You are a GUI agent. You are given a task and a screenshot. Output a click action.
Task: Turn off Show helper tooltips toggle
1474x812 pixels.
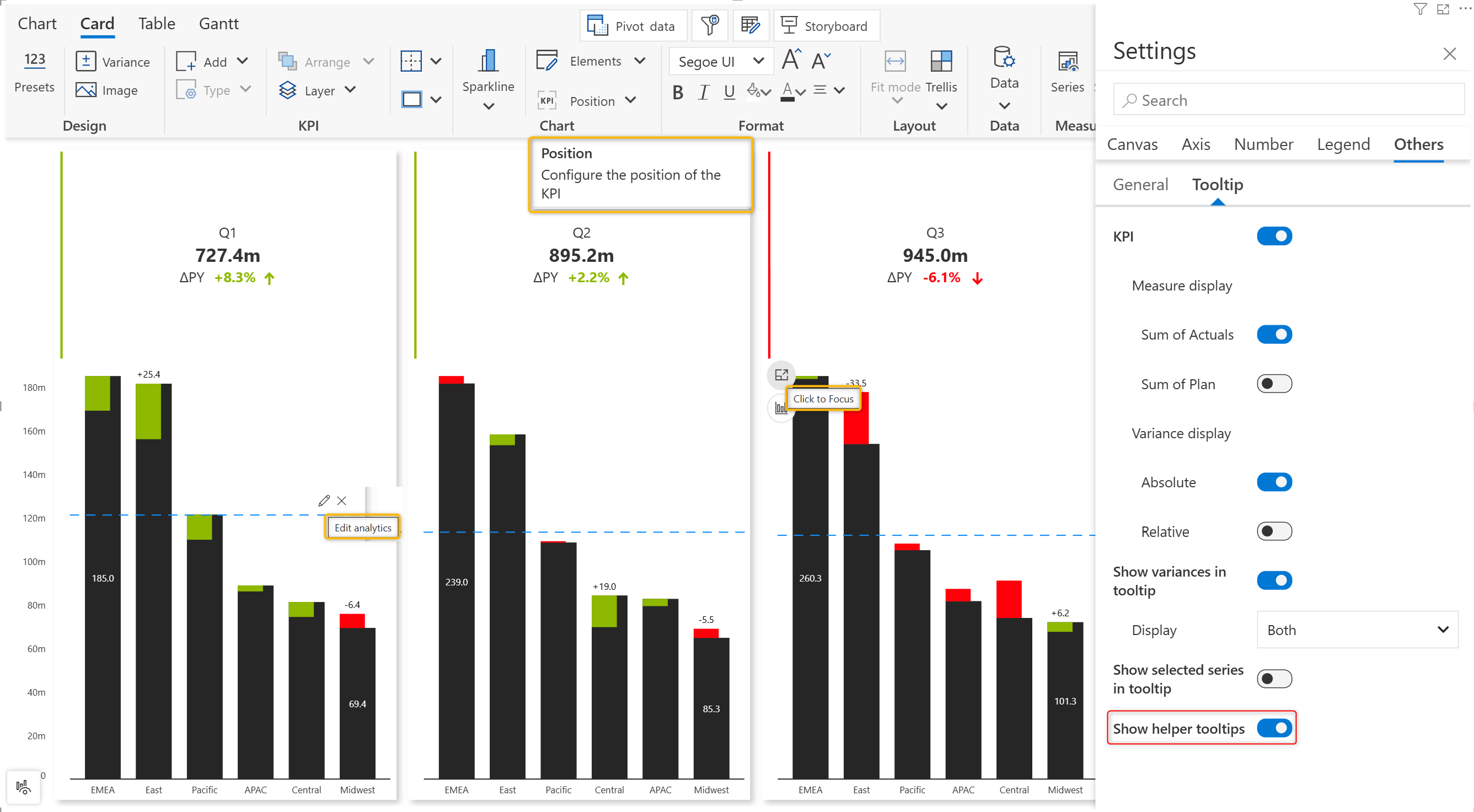(x=1274, y=728)
